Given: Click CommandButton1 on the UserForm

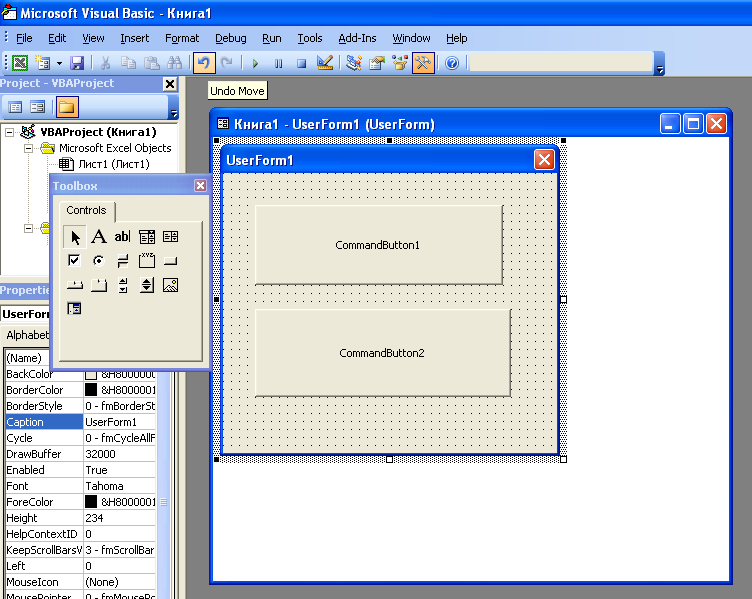Looking at the screenshot, I should point(378,245).
